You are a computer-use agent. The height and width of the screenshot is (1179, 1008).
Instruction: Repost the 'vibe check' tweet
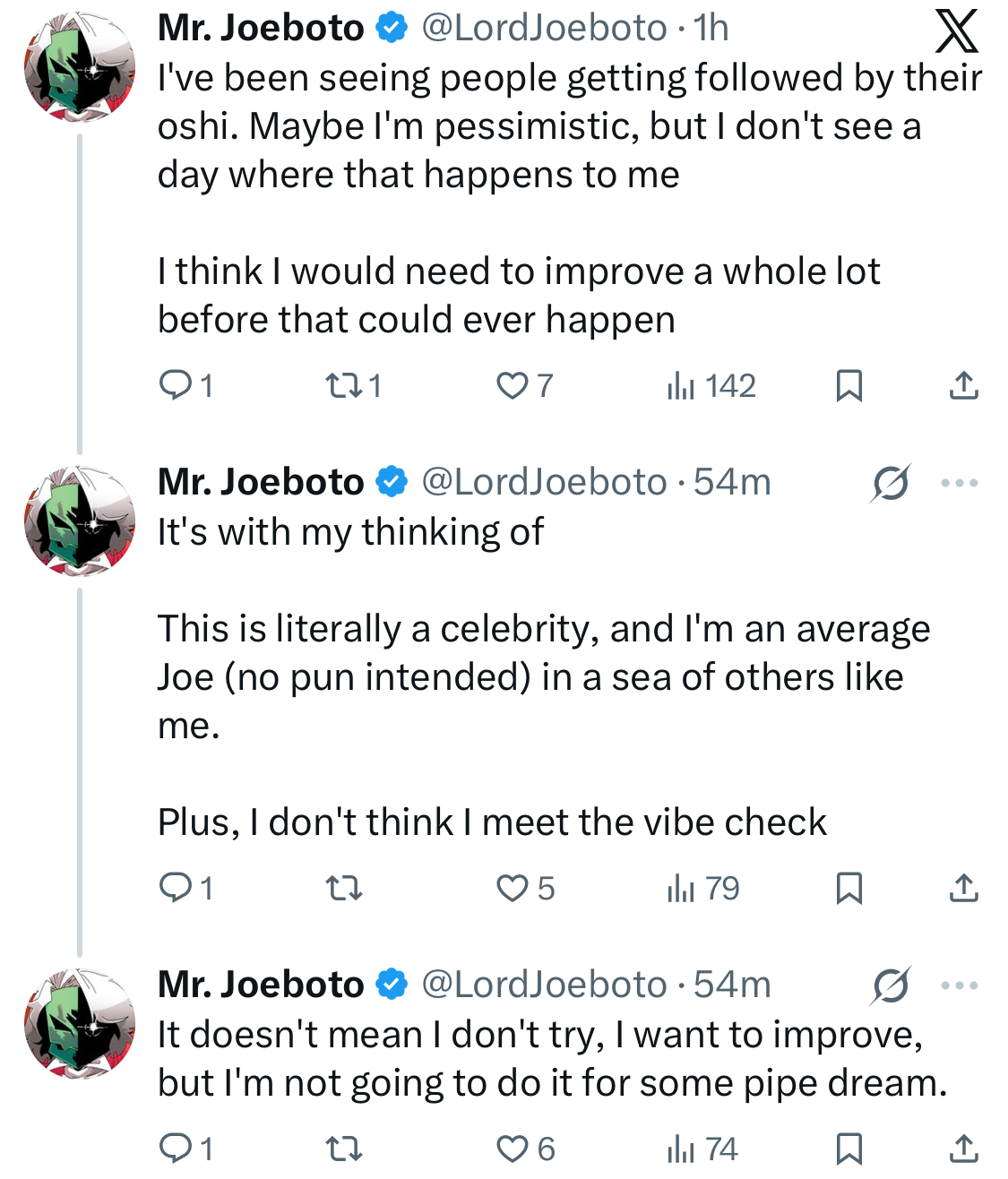coord(342,889)
